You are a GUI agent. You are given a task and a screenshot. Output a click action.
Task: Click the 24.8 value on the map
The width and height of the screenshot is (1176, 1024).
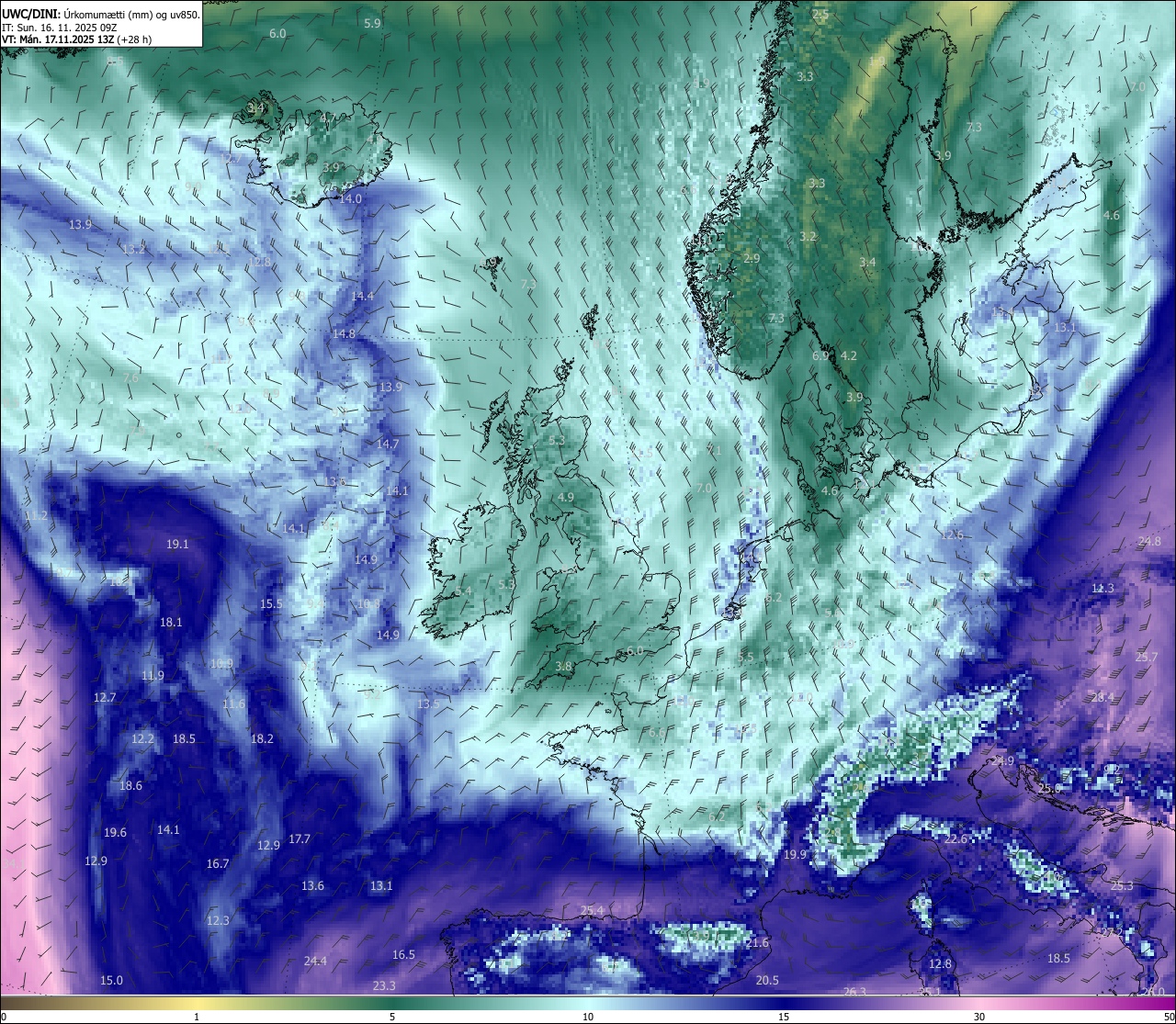1149,541
